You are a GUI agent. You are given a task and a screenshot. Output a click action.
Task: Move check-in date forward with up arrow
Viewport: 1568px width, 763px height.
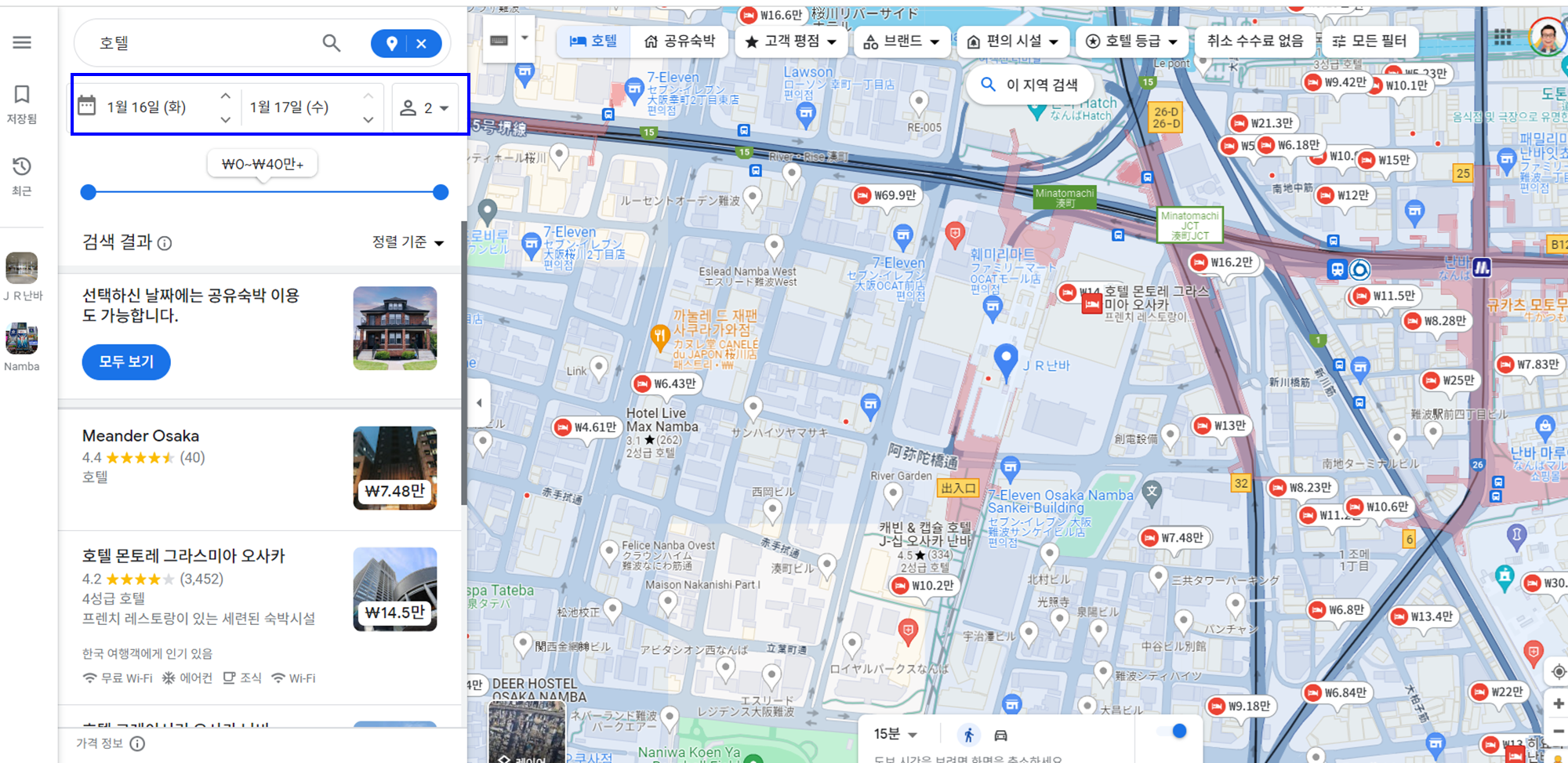(x=225, y=96)
